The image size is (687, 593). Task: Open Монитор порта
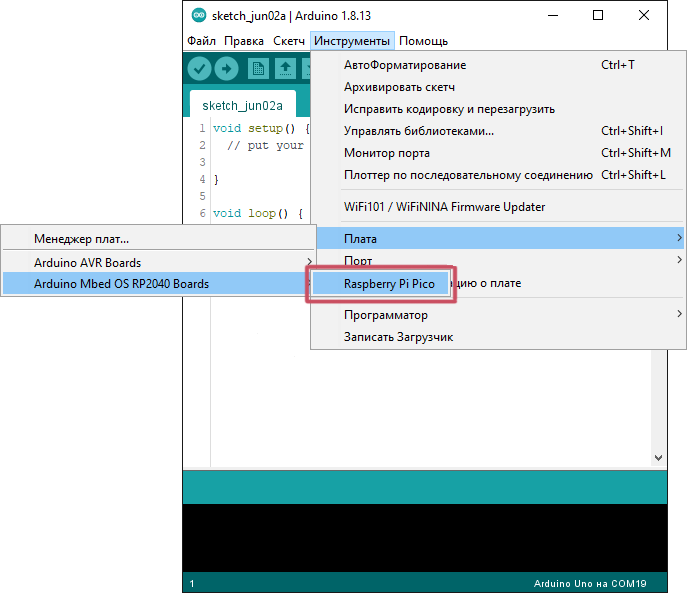[x=498, y=153]
